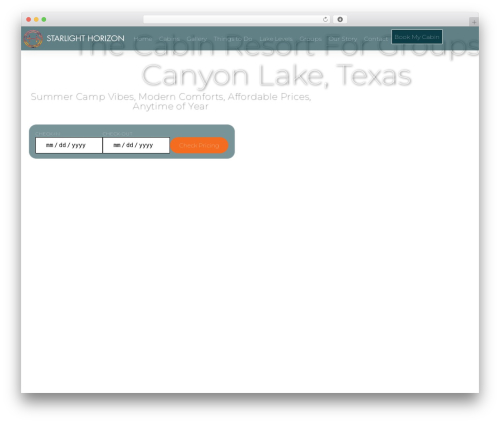This screenshot has height=423, width=500.
Task: Click the round extension icon beside address bar
Action: (x=340, y=20)
